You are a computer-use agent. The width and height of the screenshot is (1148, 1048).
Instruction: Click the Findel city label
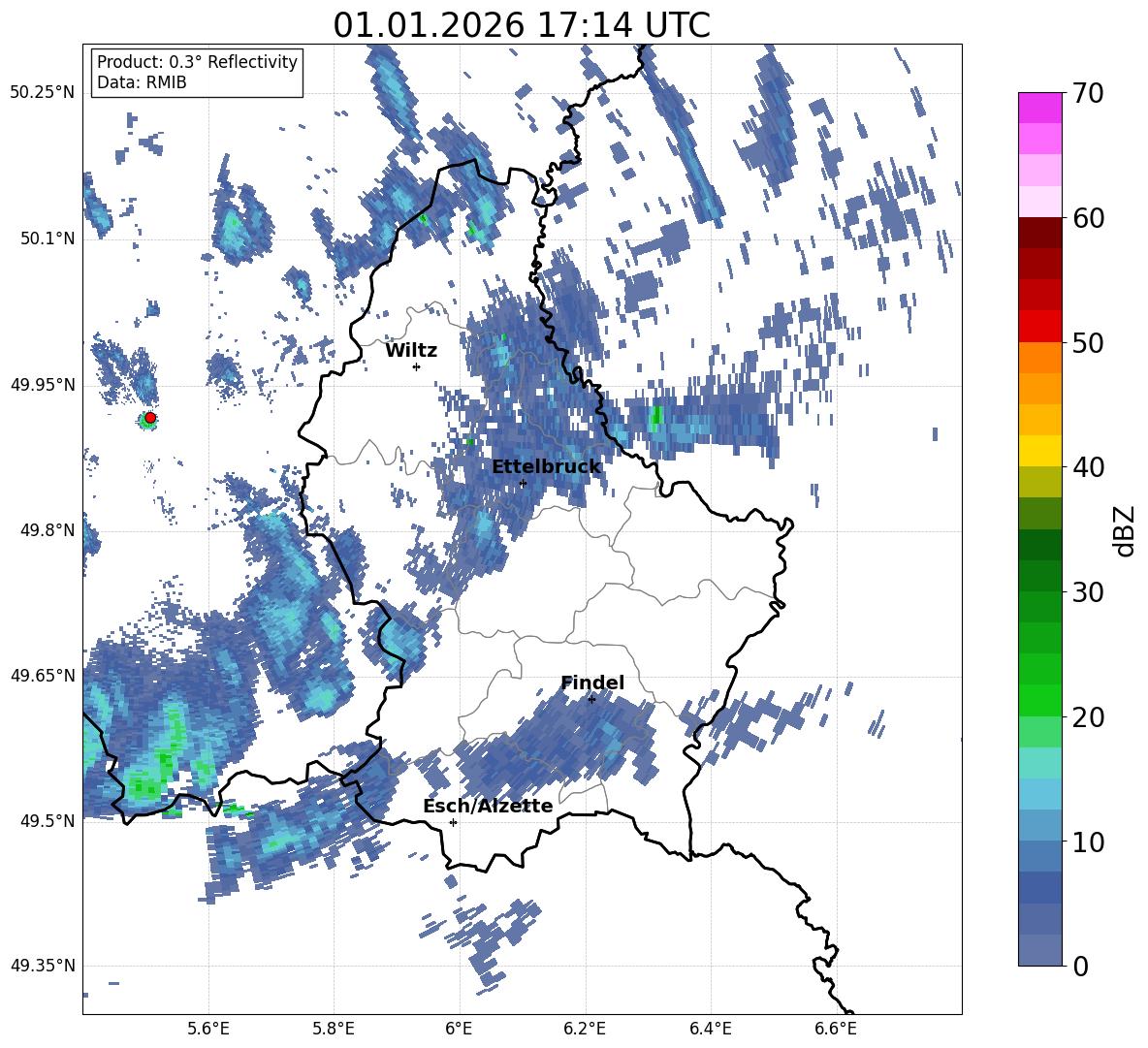(x=592, y=683)
